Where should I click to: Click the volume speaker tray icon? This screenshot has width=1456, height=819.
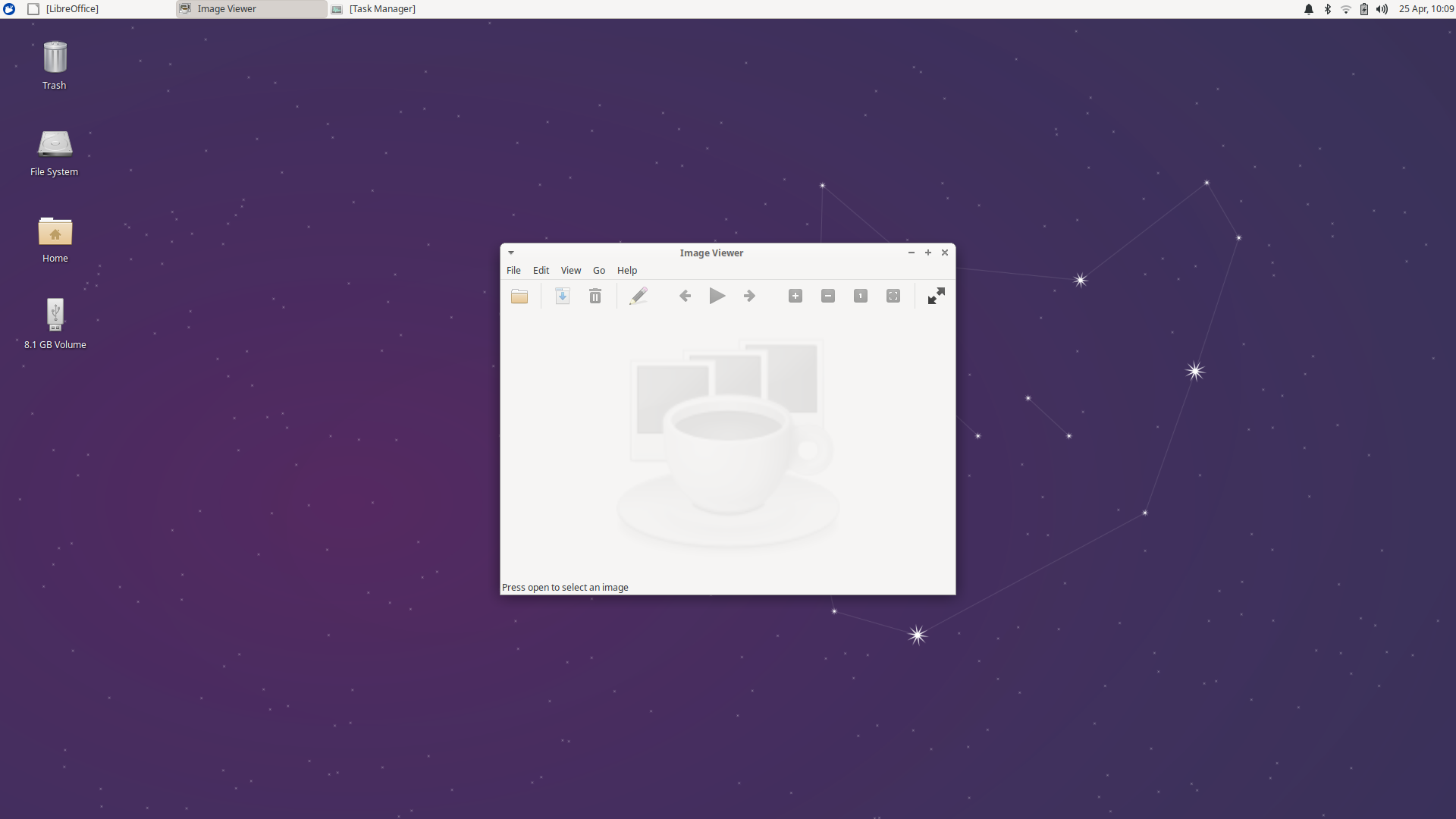(1382, 9)
